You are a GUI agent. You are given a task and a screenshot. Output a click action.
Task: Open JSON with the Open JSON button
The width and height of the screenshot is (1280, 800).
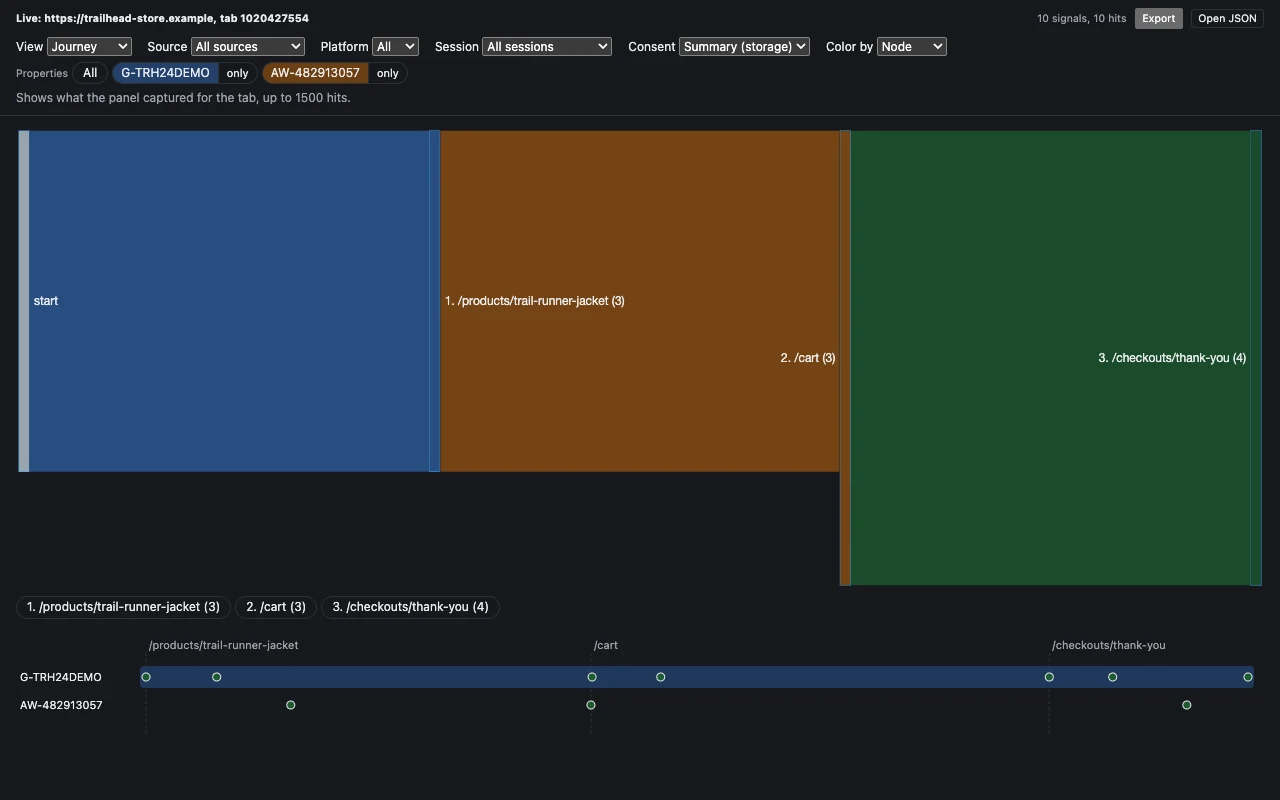1227,18
